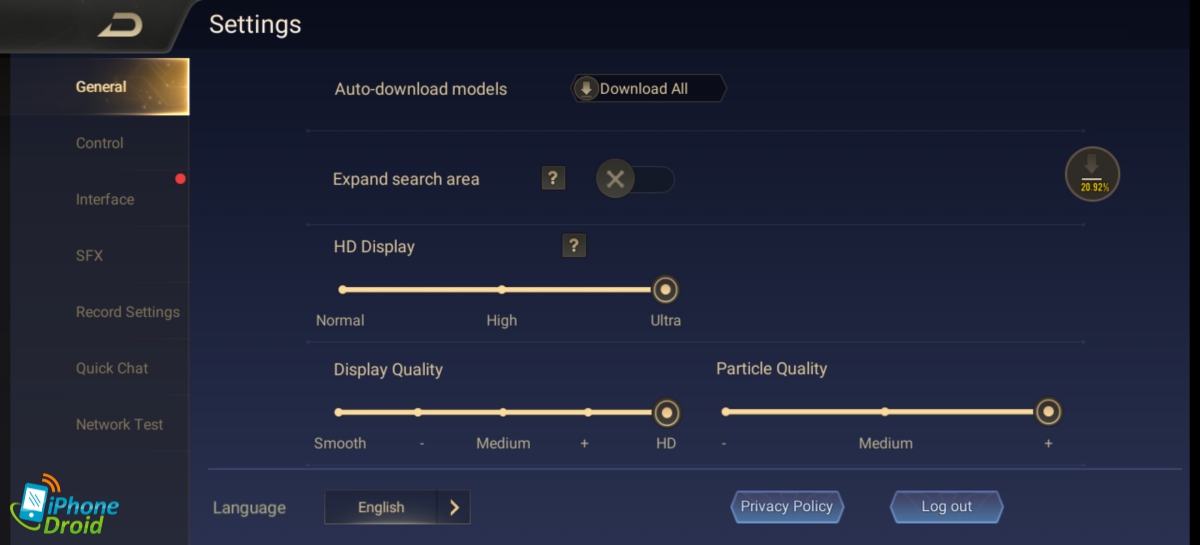Set Particle Quality slider to Medium
This screenshot has width=1200, height=545.
(x=885, y=411)
